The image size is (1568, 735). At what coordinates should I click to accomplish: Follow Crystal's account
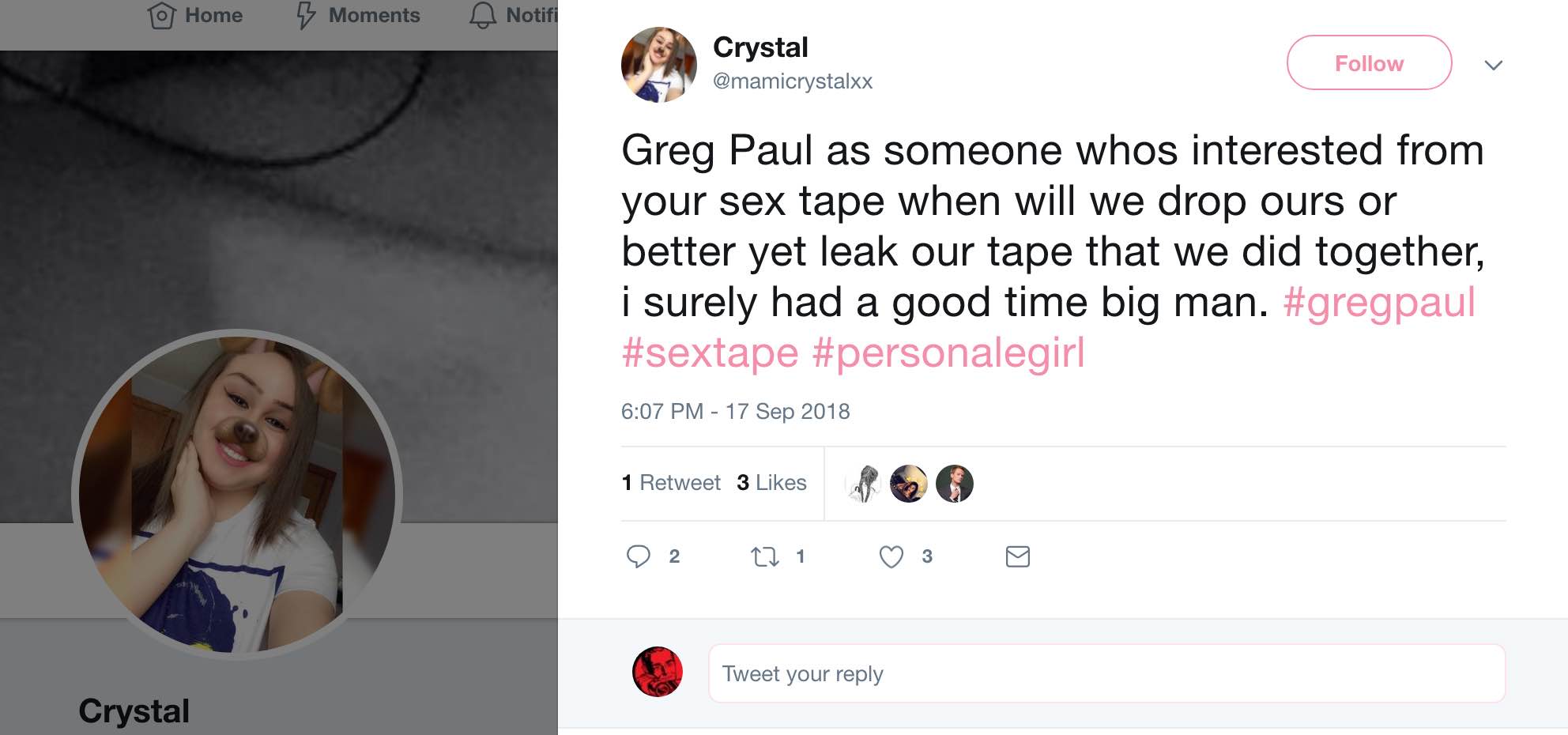(1369, 63)
